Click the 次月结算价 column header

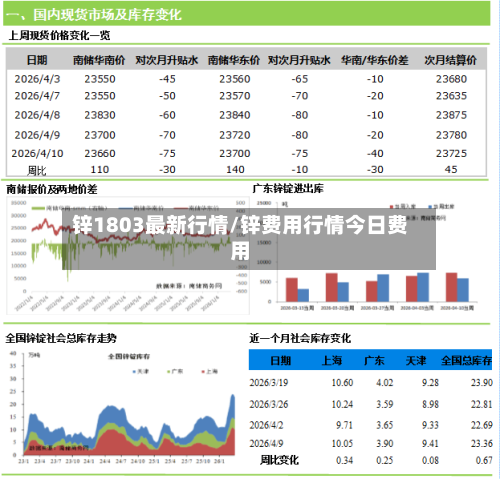tap(451, 60)
